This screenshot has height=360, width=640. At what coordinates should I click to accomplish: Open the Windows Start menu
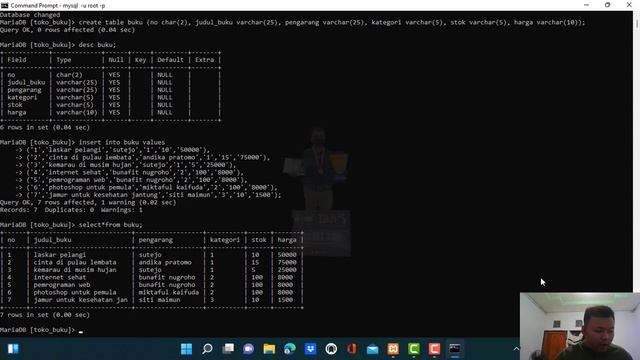point(187,349)
